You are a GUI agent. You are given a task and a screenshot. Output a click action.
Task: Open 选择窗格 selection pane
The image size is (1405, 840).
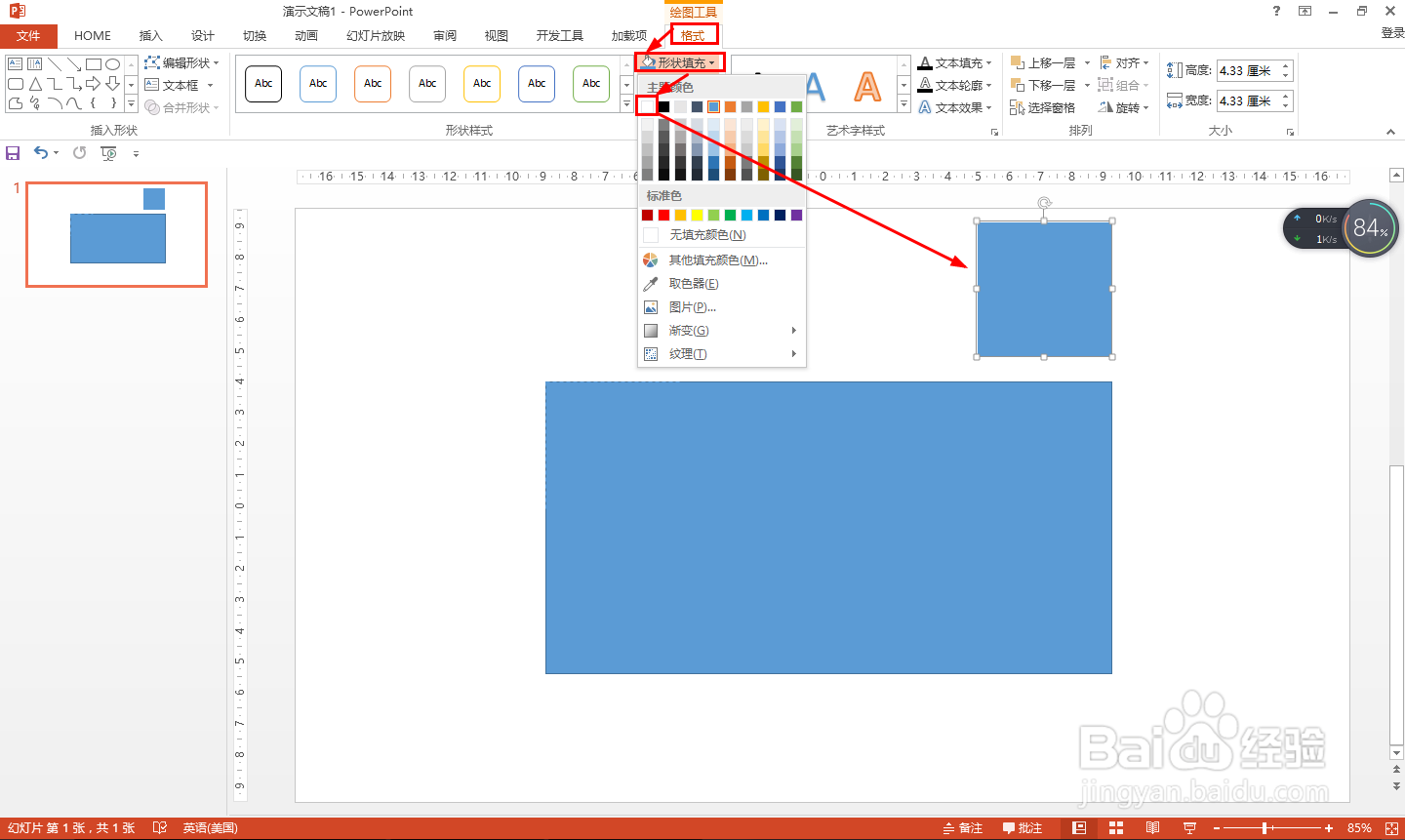coord(1043,107)
